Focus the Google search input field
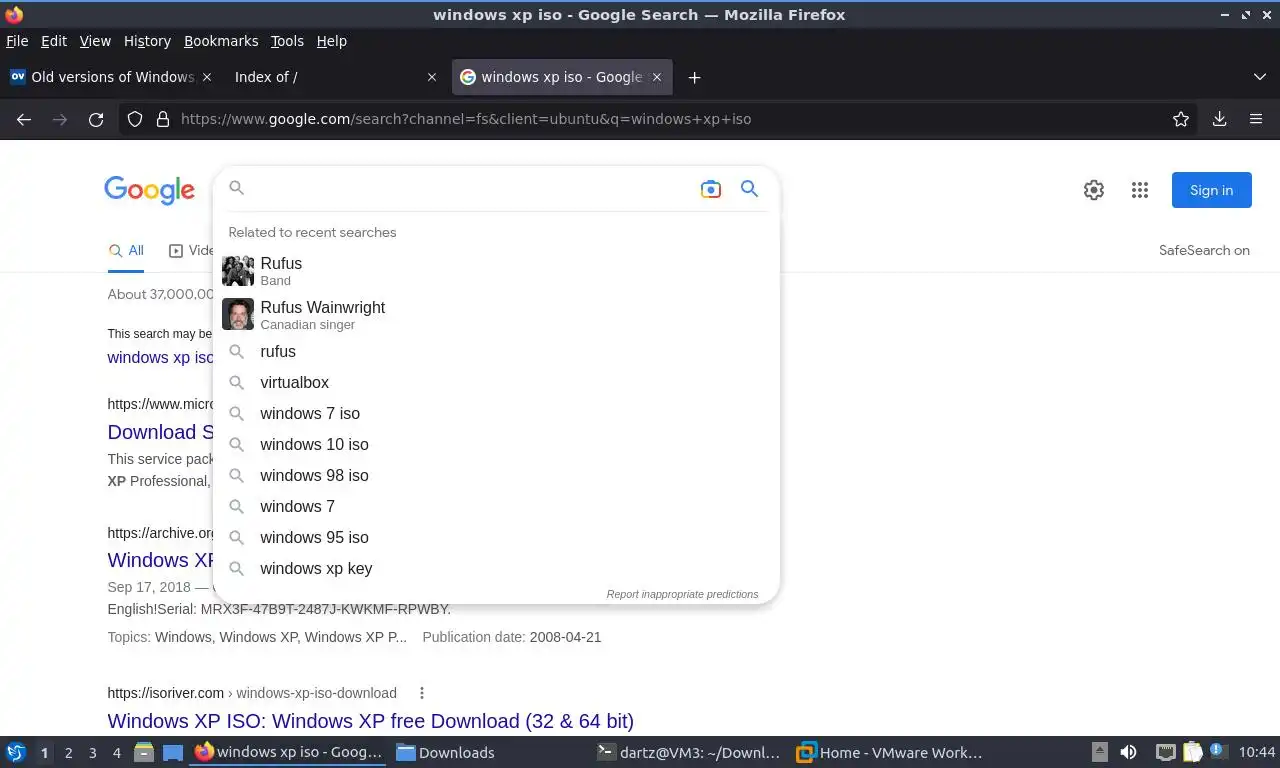1280x768 pixels. tap(470, 188)
